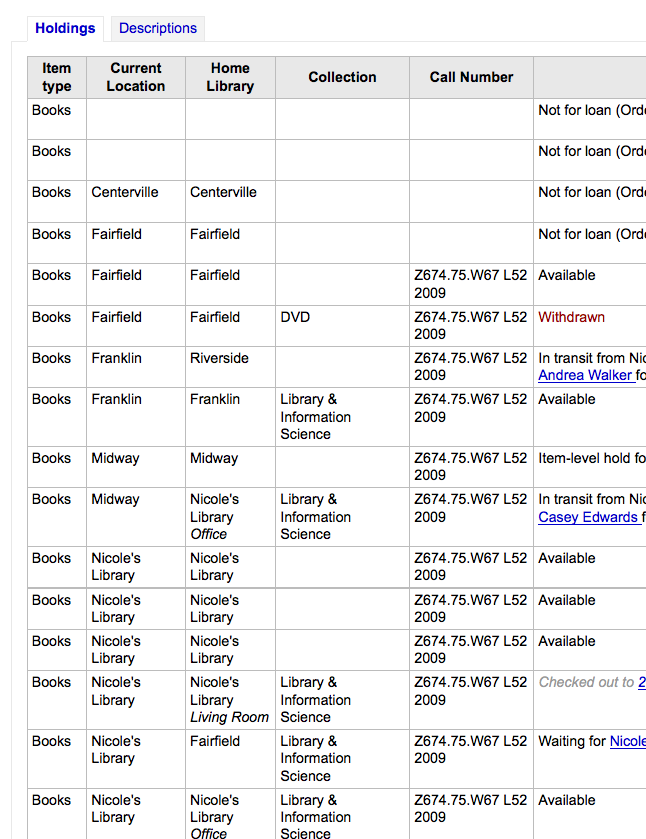Image resolution: width=646 pixels, height=839 pixels.
Task: Click the Nicole link after 'Waiting for'
Action: 628,741
